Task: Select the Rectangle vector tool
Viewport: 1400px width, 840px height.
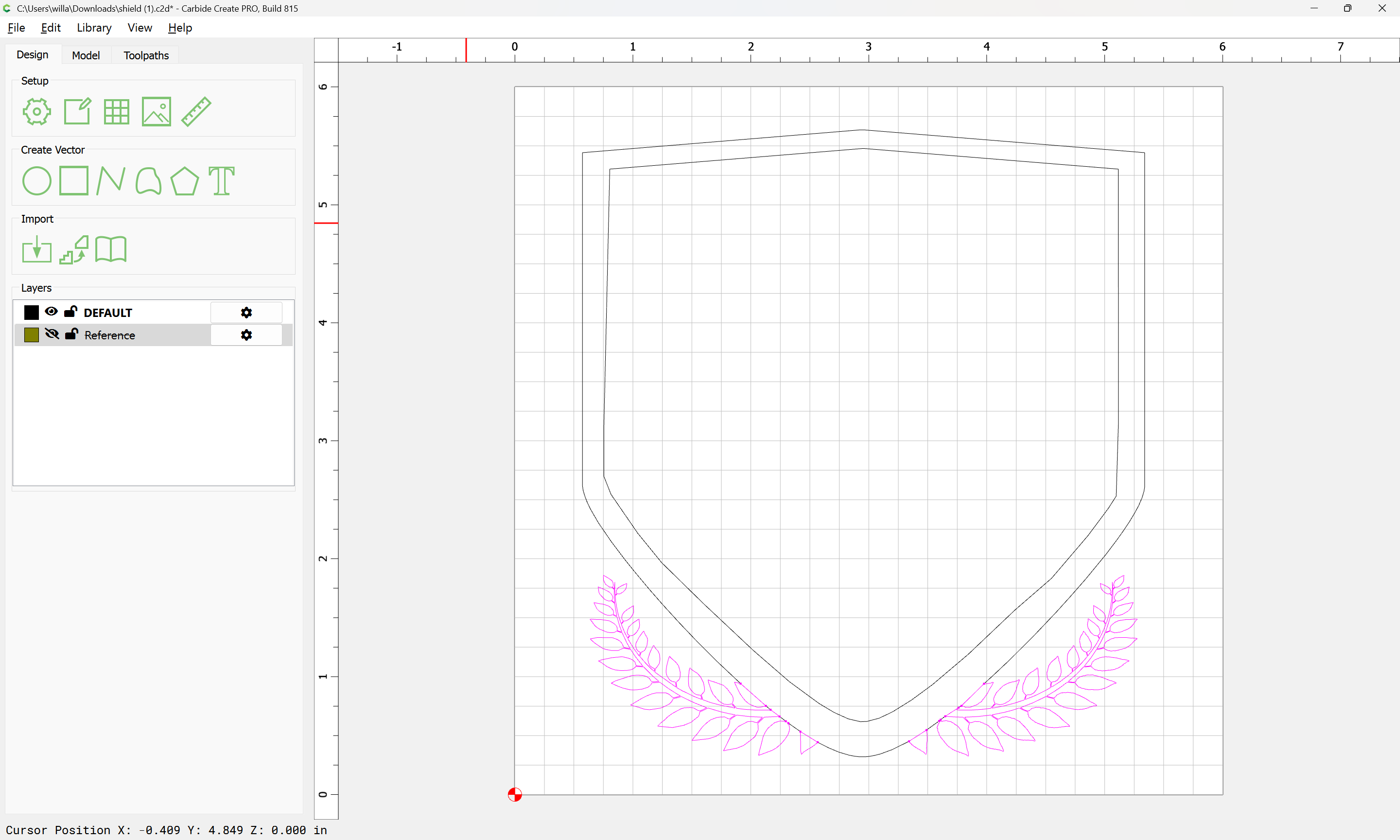Action: click(x=74, y=180)
